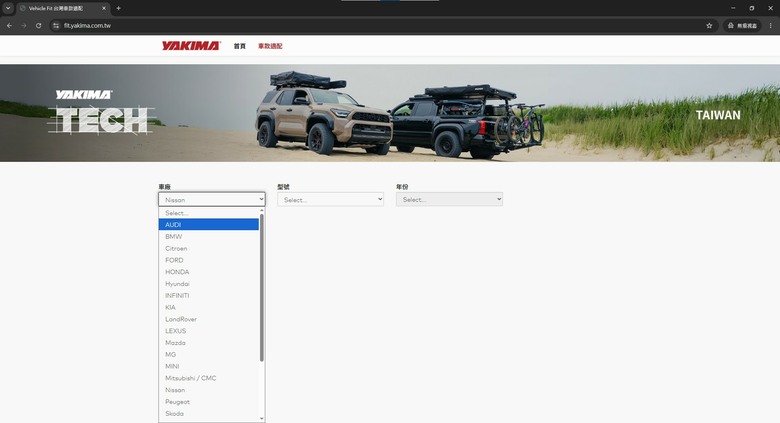The width and height of the screenshot is (780, 423).
Task: Open a new browser tab
Action: (118, 8)
